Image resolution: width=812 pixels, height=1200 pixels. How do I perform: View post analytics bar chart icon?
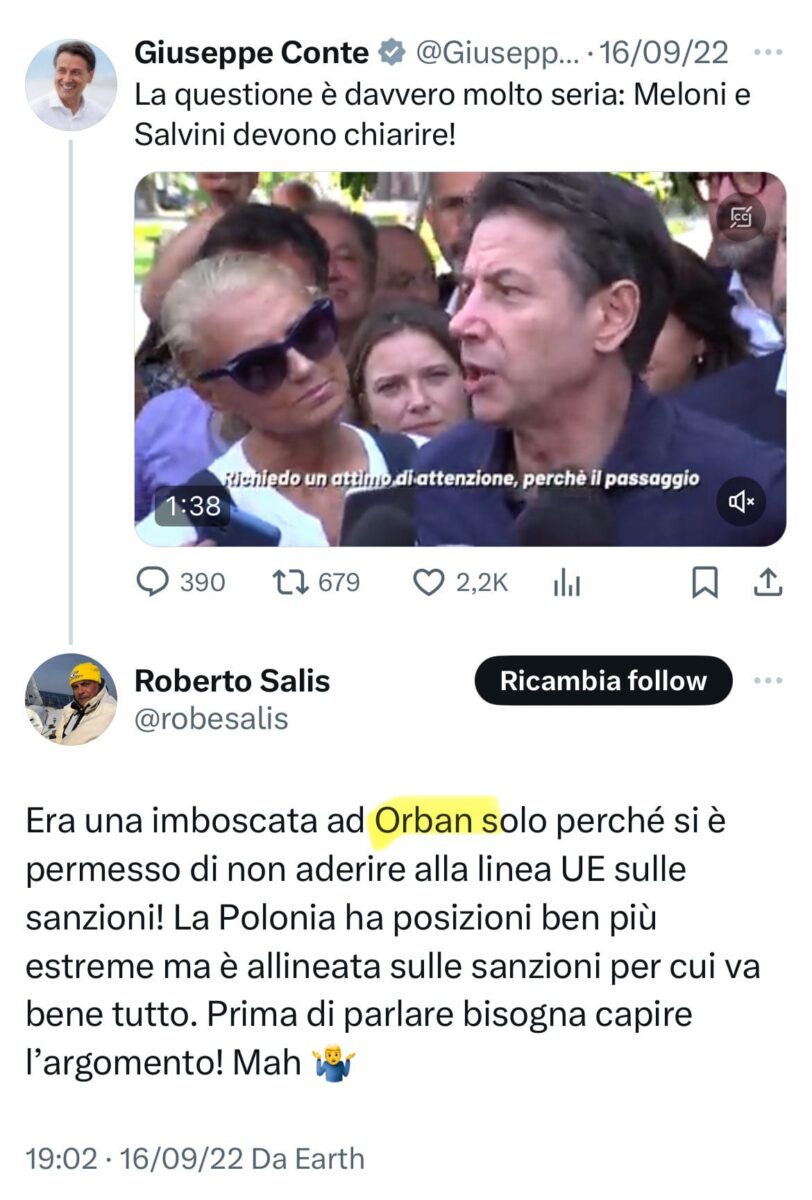[x=567, y=583]
